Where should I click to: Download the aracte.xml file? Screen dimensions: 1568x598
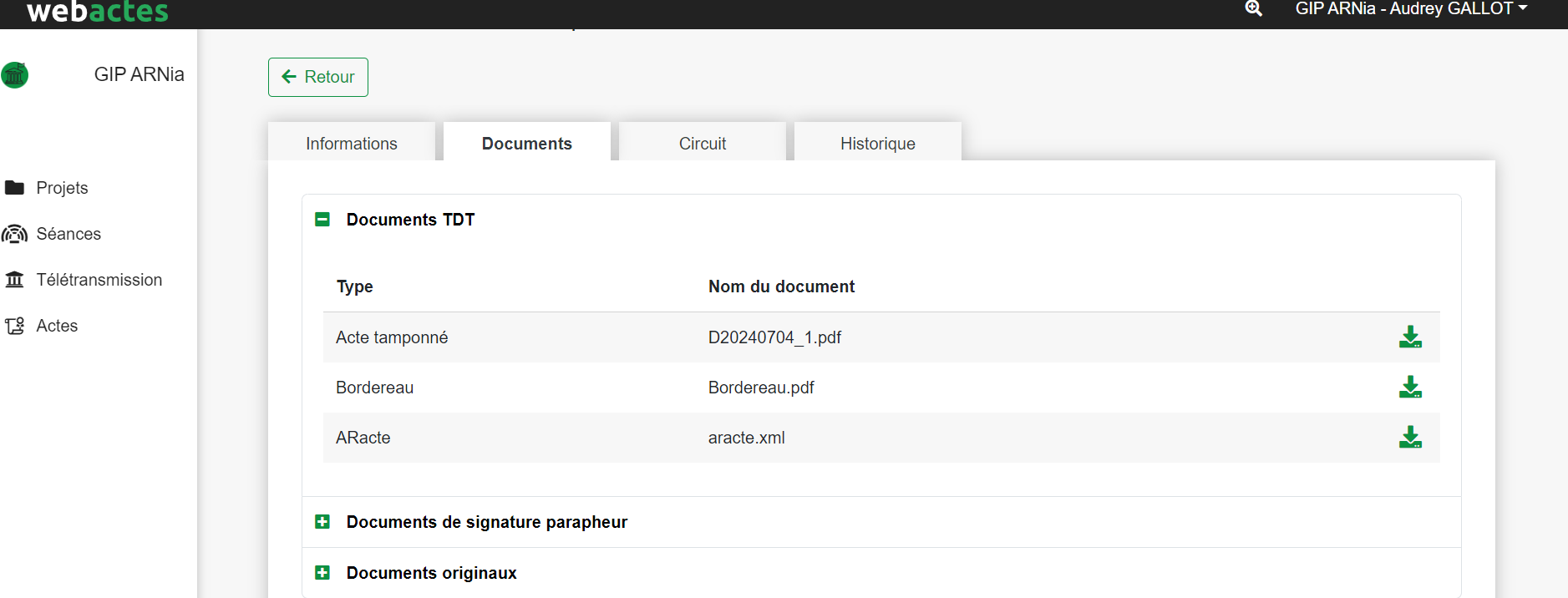[x=1410, y=438]
